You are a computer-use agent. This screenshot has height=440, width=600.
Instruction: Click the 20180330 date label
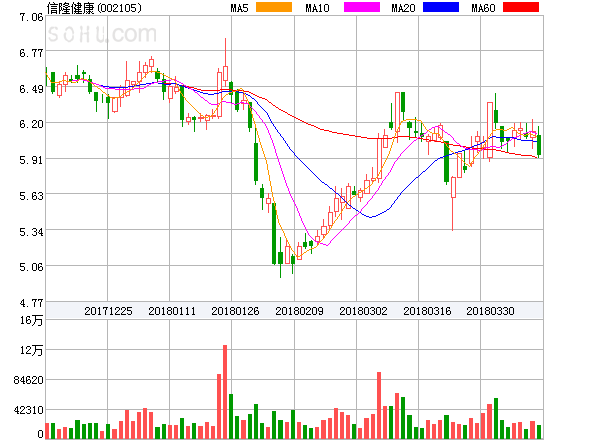coord(490,311)
